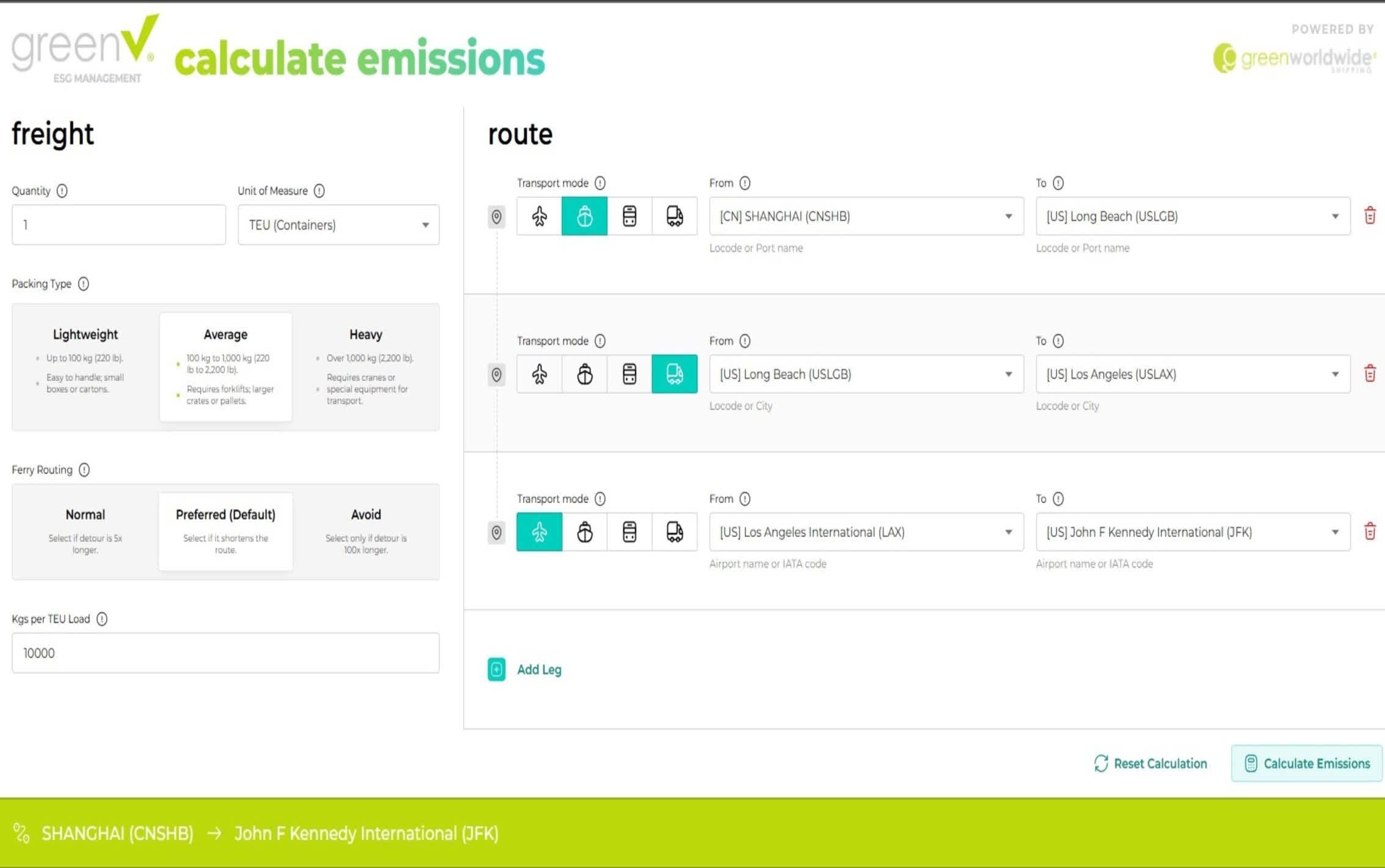Select air transport mode for the first leg
Image resolution: width=1385 pixels, height=868 pixels.
(539, 216)
